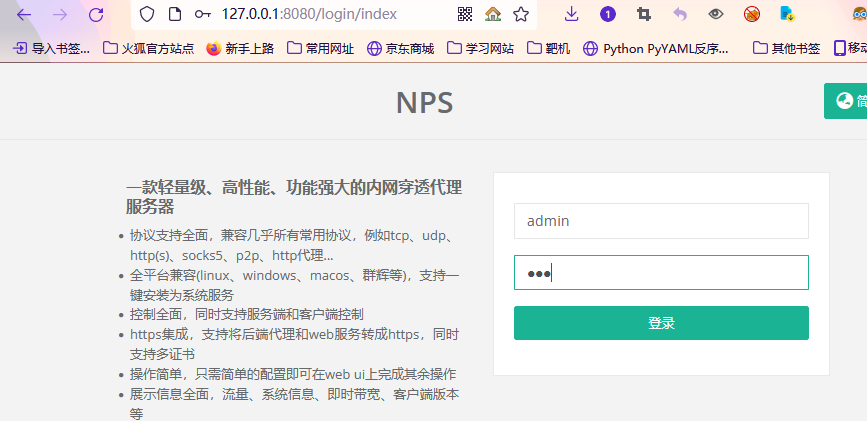
Task: Open the 京东商城 bookmark
Action: pyautogui.click(x=400, y=49)
